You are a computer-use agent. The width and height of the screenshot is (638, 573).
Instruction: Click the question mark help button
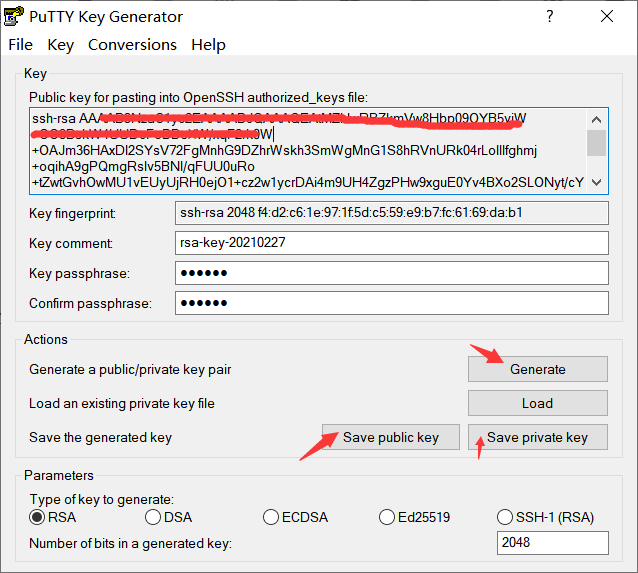550,16
